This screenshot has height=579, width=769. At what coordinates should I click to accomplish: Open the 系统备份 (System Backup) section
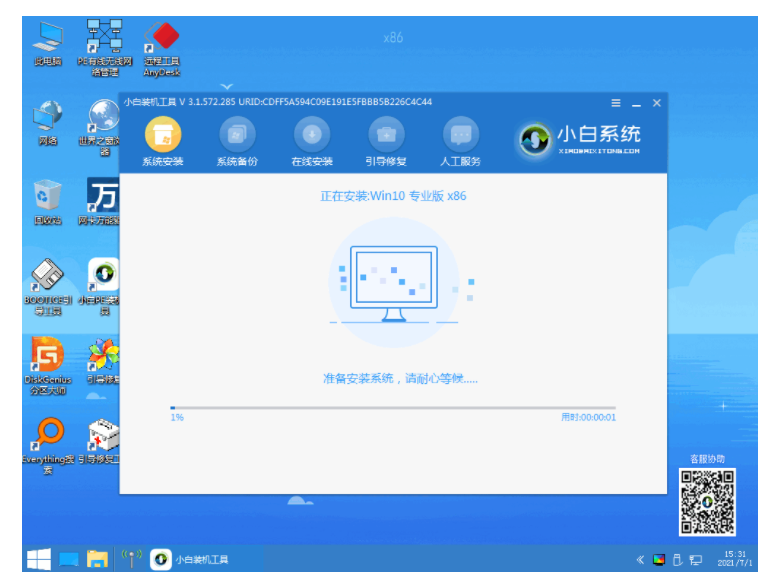(237, 135)
